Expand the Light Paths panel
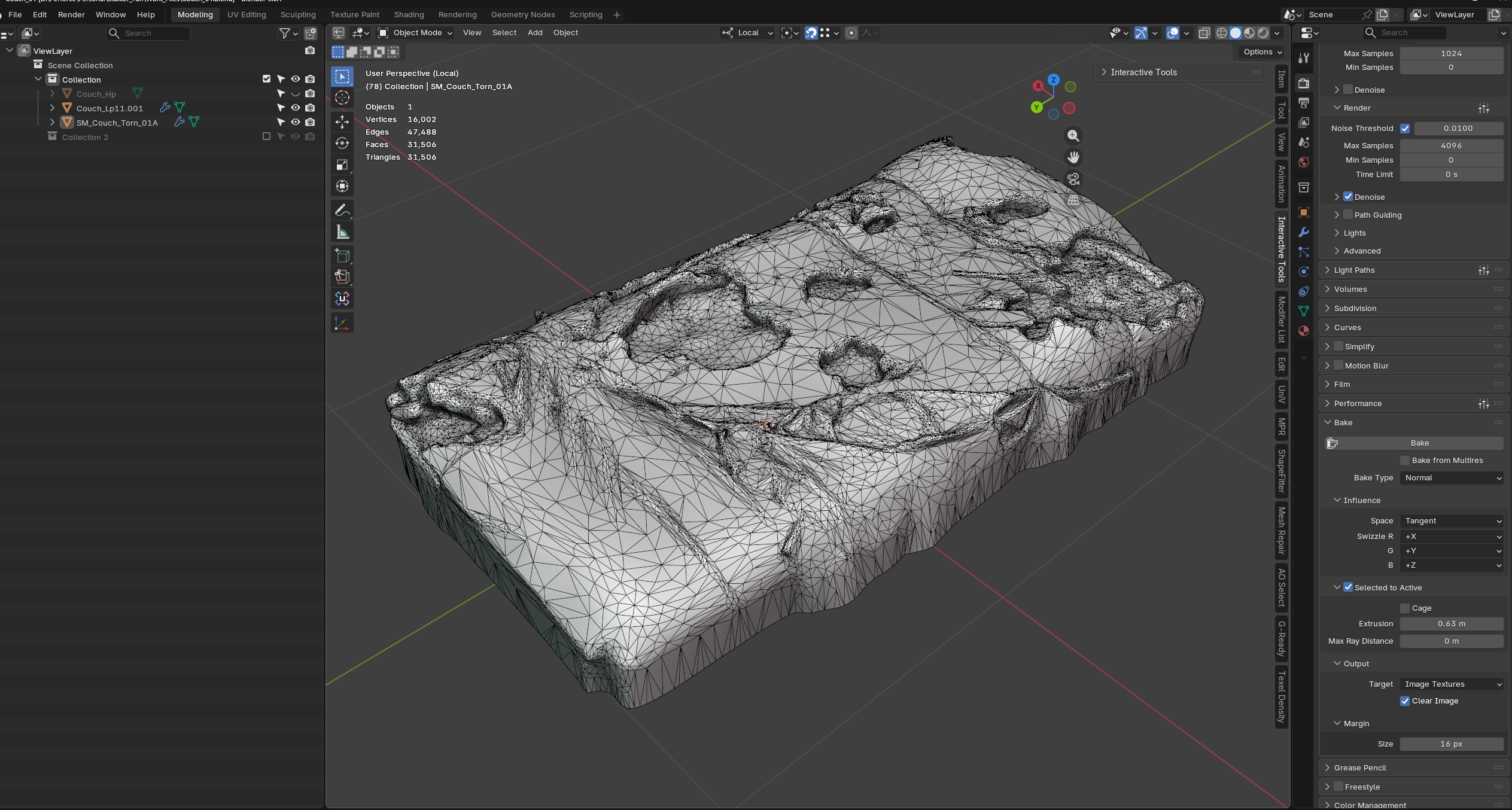The height and width of the screenshot is (810, 1512). [1354, 270]
